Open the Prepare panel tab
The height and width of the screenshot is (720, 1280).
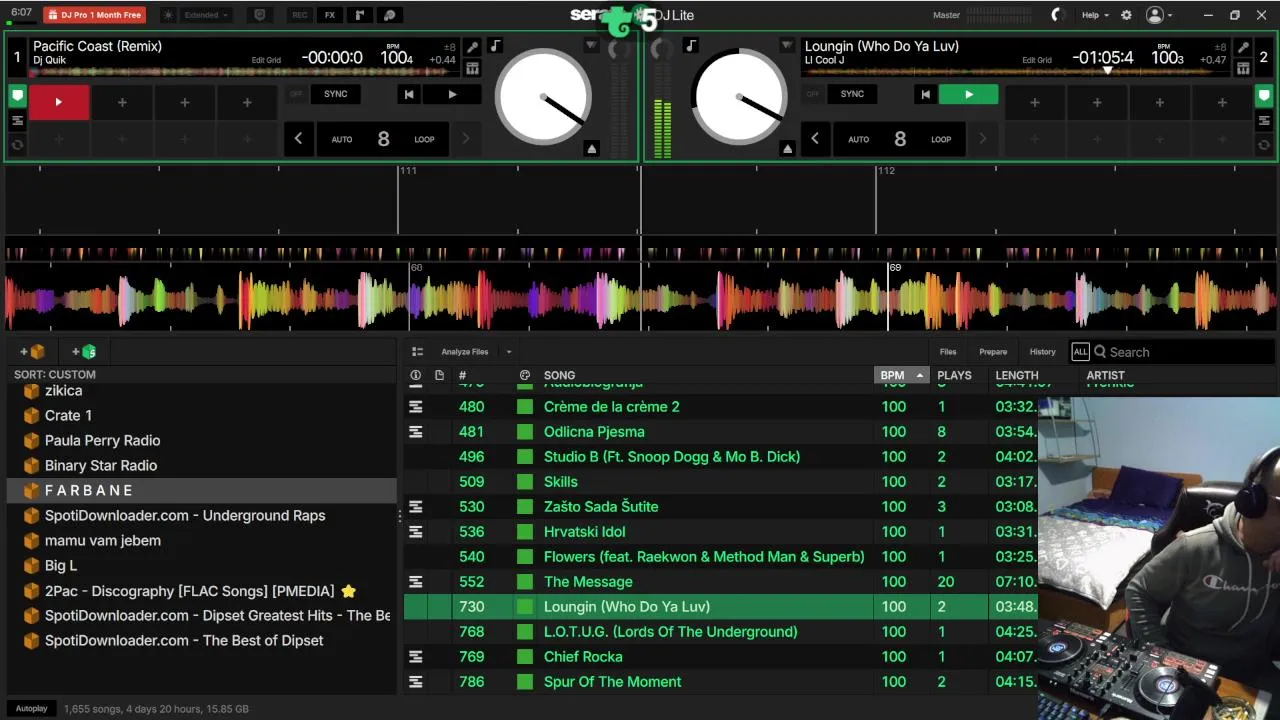tap(993, 352)
